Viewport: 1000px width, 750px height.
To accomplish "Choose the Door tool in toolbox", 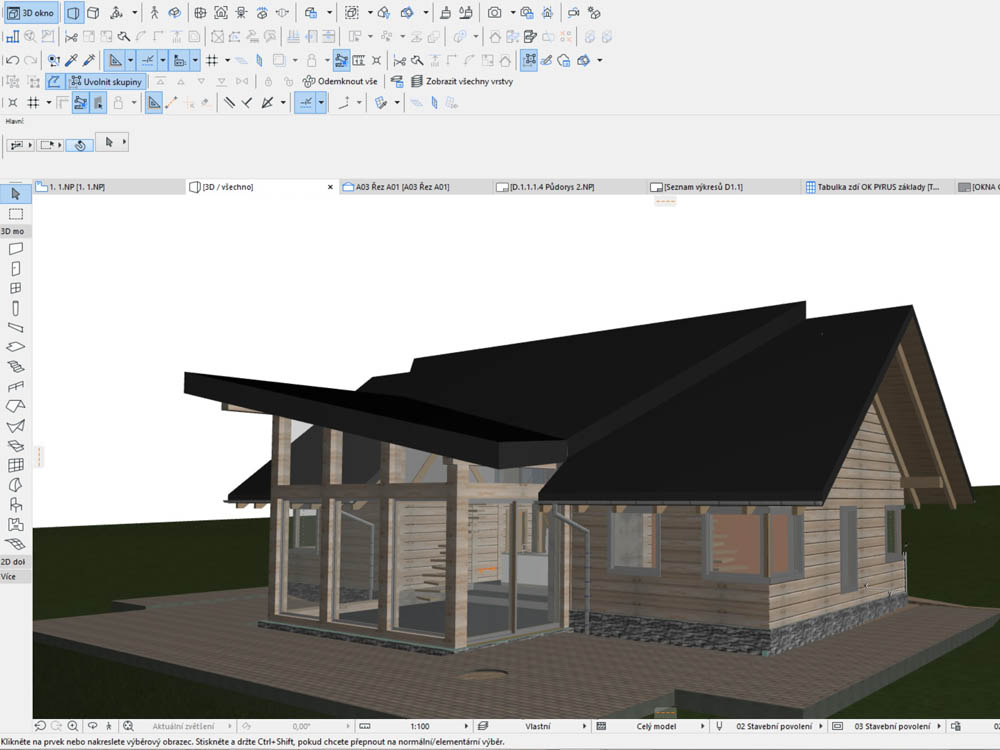I will (x=15, y=268).
